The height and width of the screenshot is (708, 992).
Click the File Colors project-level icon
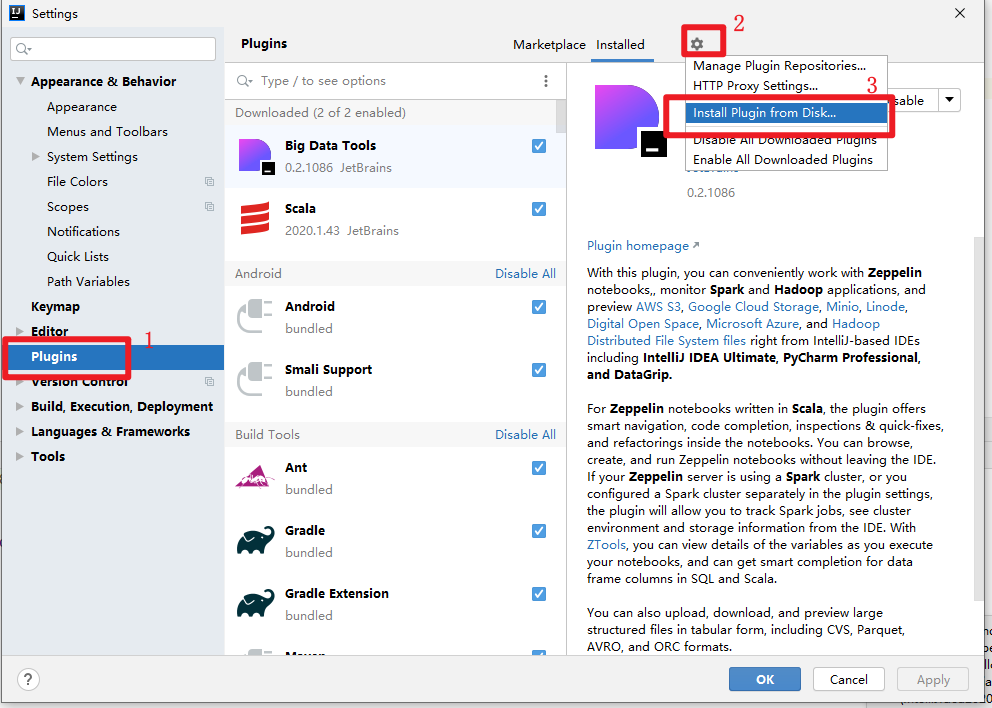(x=209, y=182)
